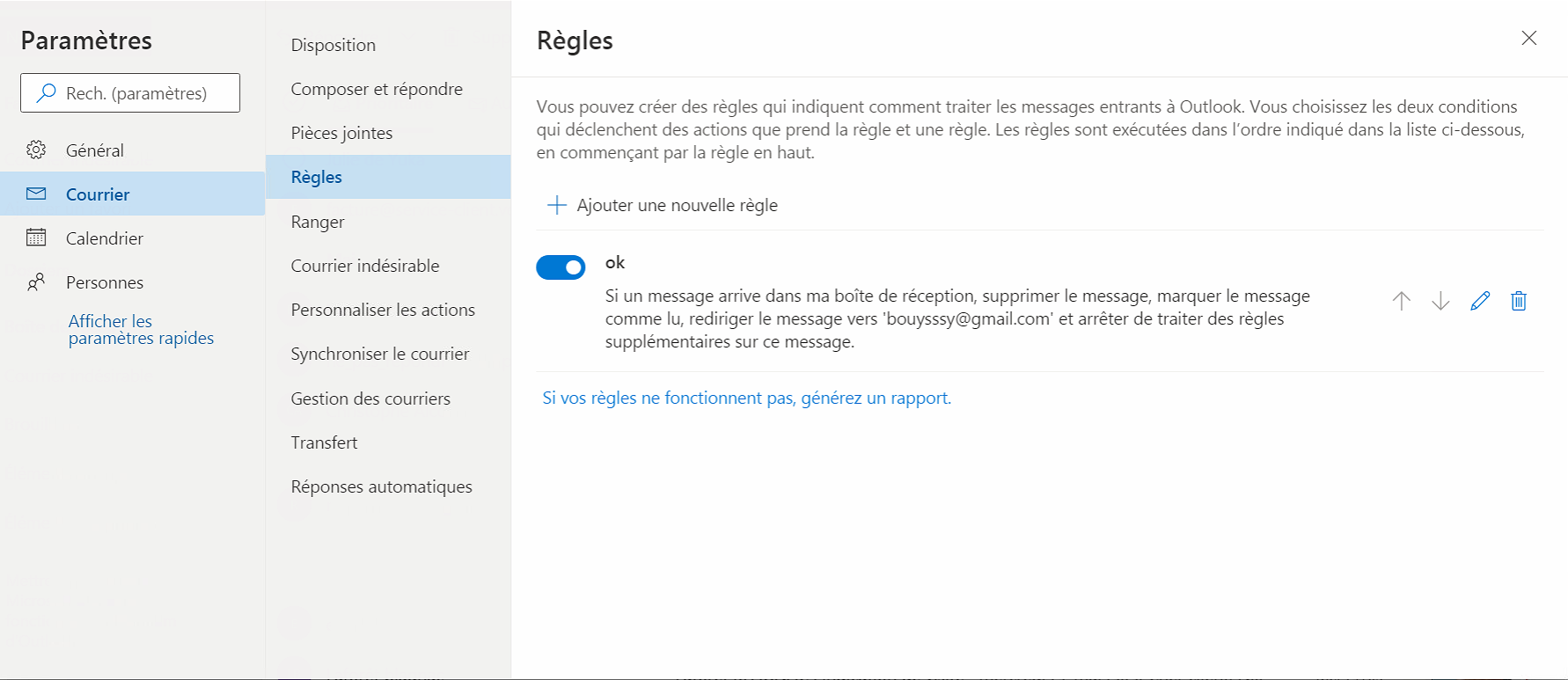Move rule 'ok' down with arrow
The image size is (1568, 680).
tap(1440, 301)
